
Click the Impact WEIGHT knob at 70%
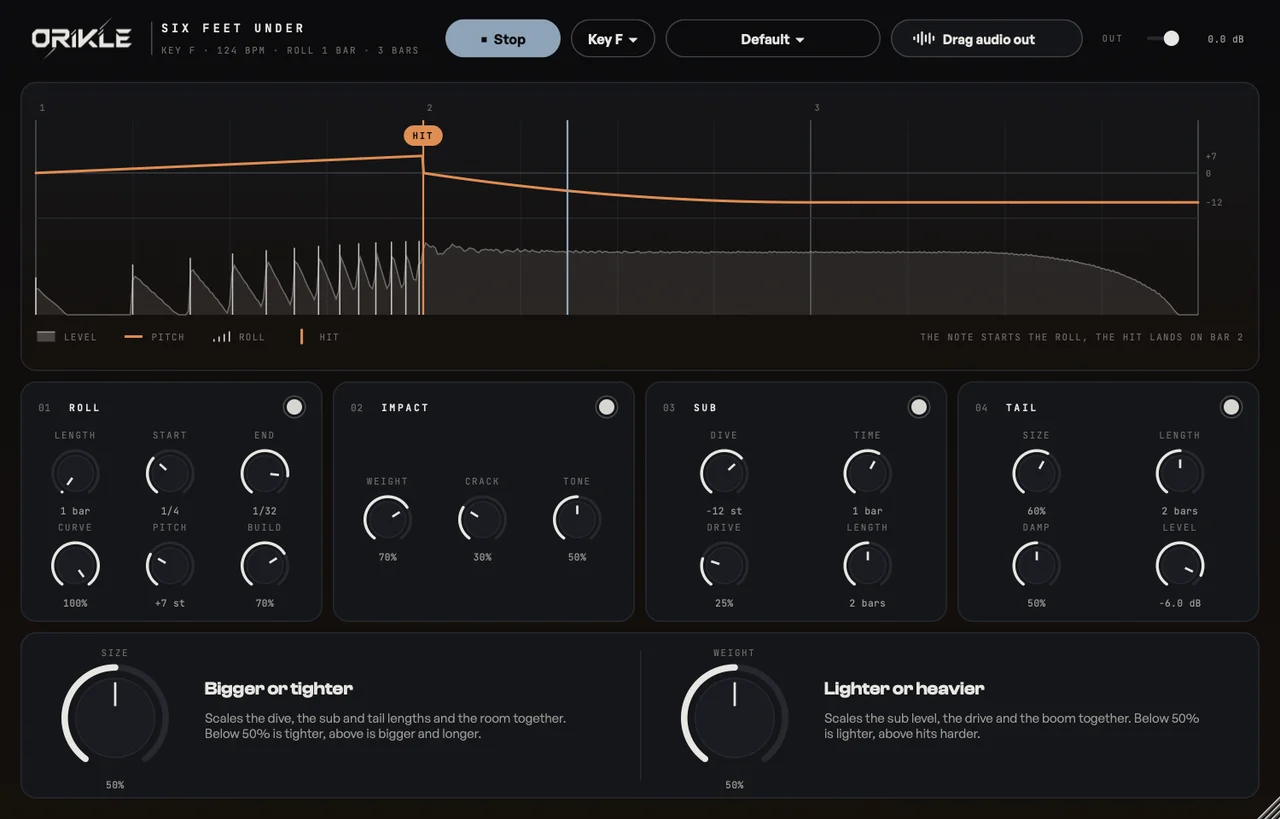pyautogui.click(x=387, y=519)
